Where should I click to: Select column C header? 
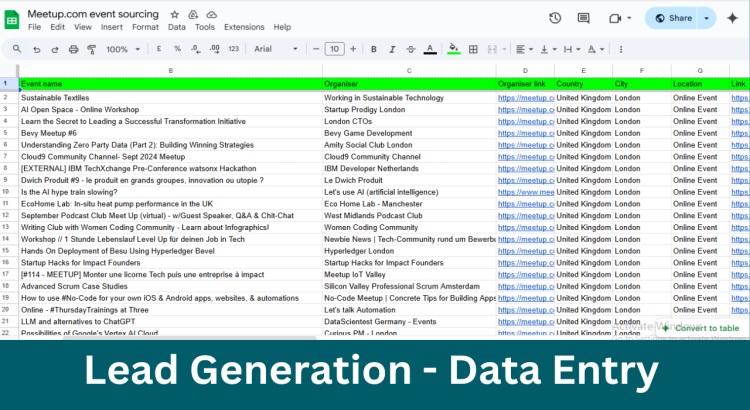pyautogui.click(x=409, y=70)
